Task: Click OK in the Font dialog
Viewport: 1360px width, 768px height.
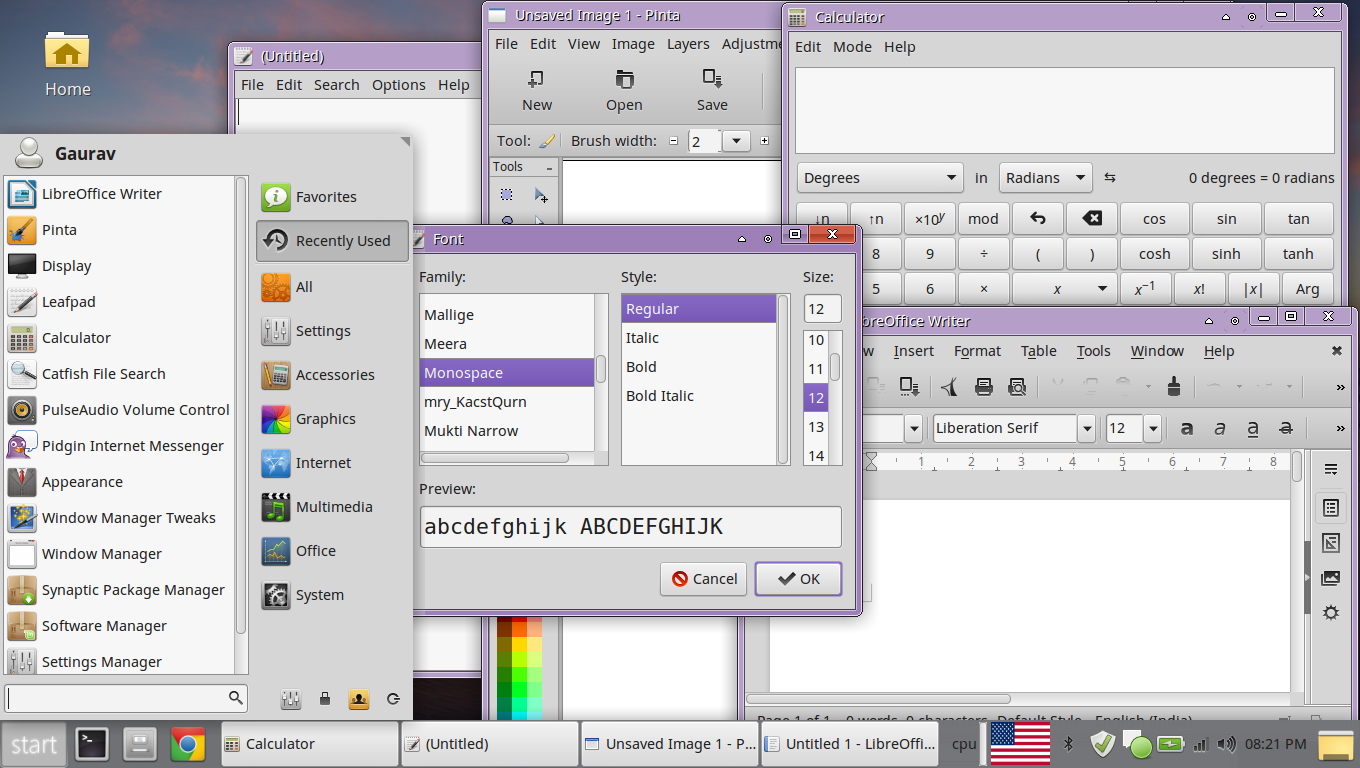Action: pos(798,579)
